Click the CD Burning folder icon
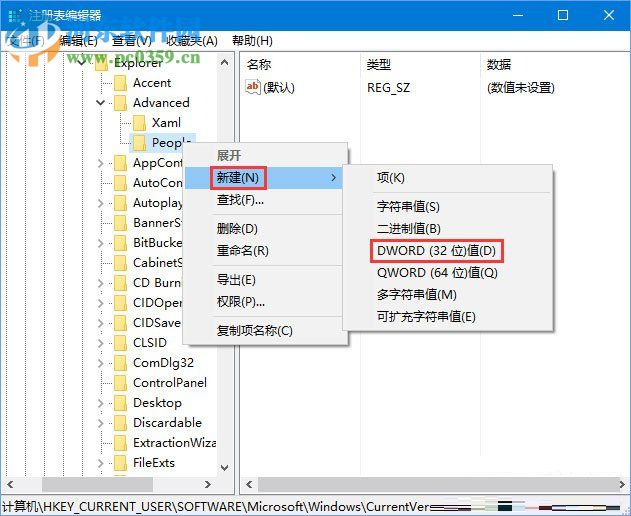 (120, 283)
